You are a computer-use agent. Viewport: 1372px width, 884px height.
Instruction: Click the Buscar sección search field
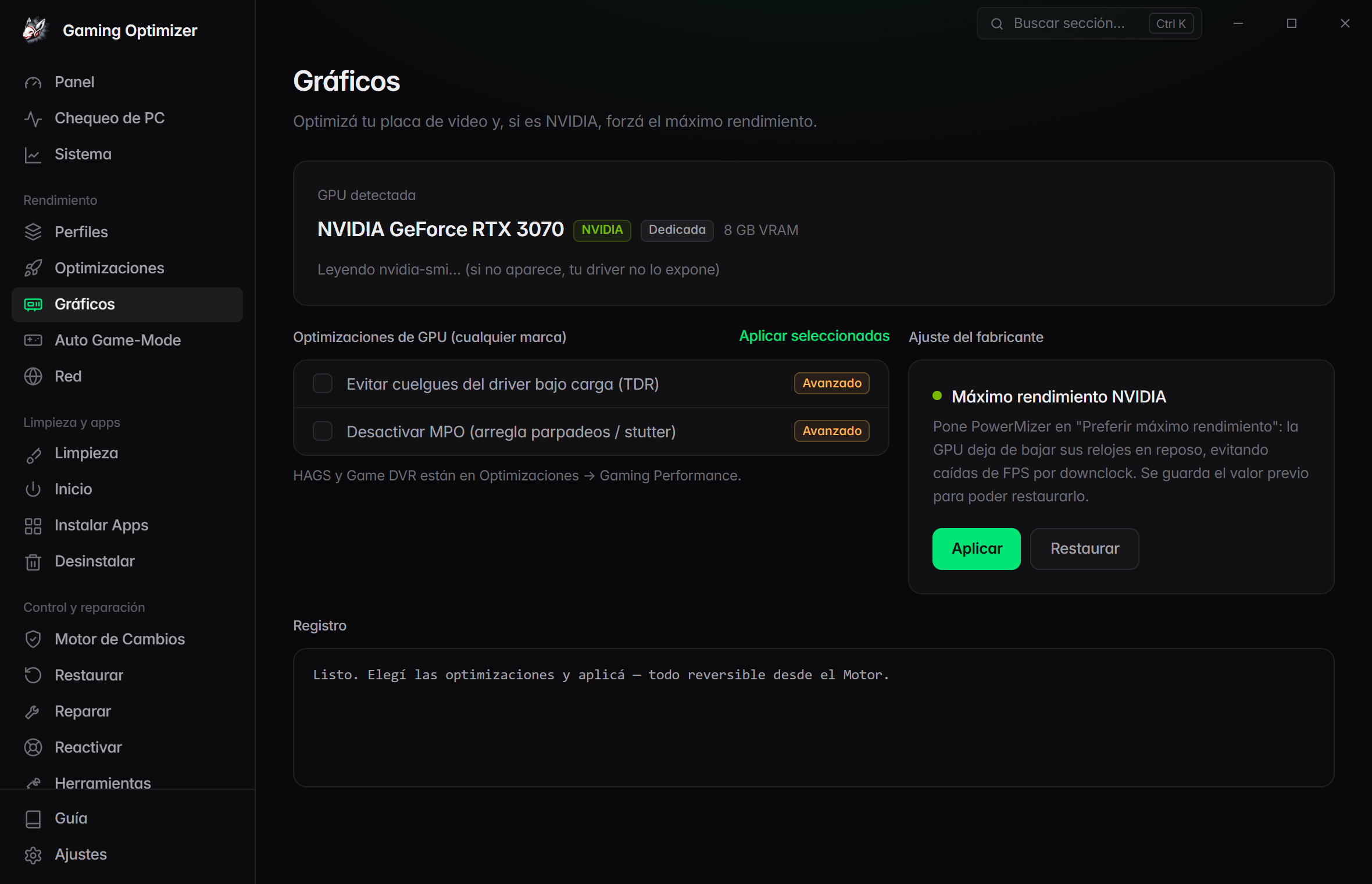tap(1089, 23)
